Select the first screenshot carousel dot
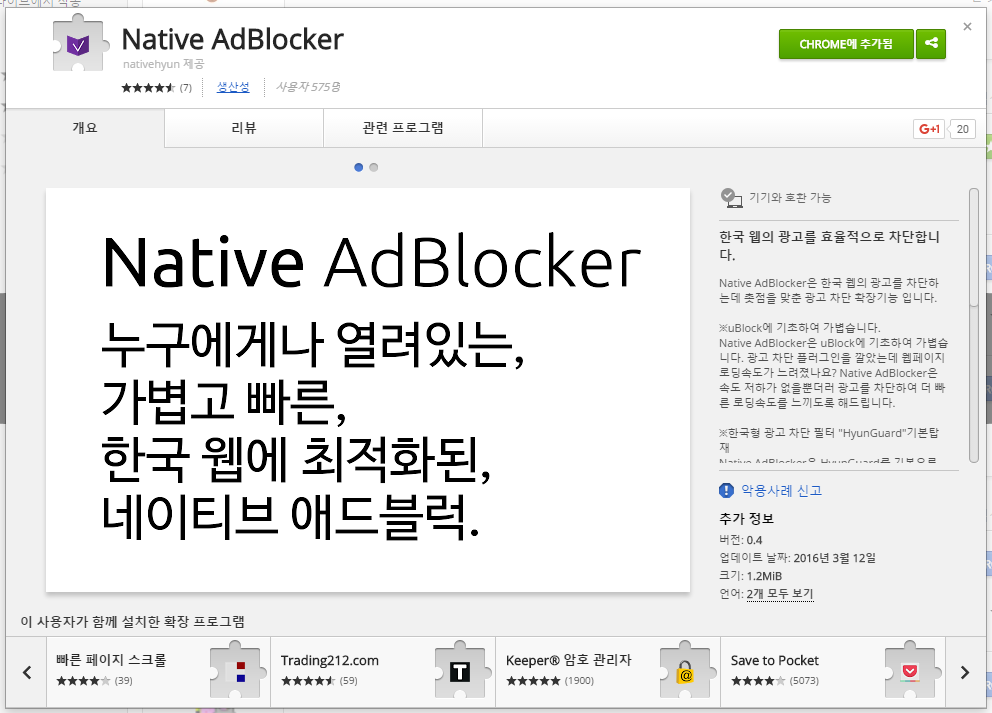The height and width of the screenshot is (713, 992). (359, 167)
